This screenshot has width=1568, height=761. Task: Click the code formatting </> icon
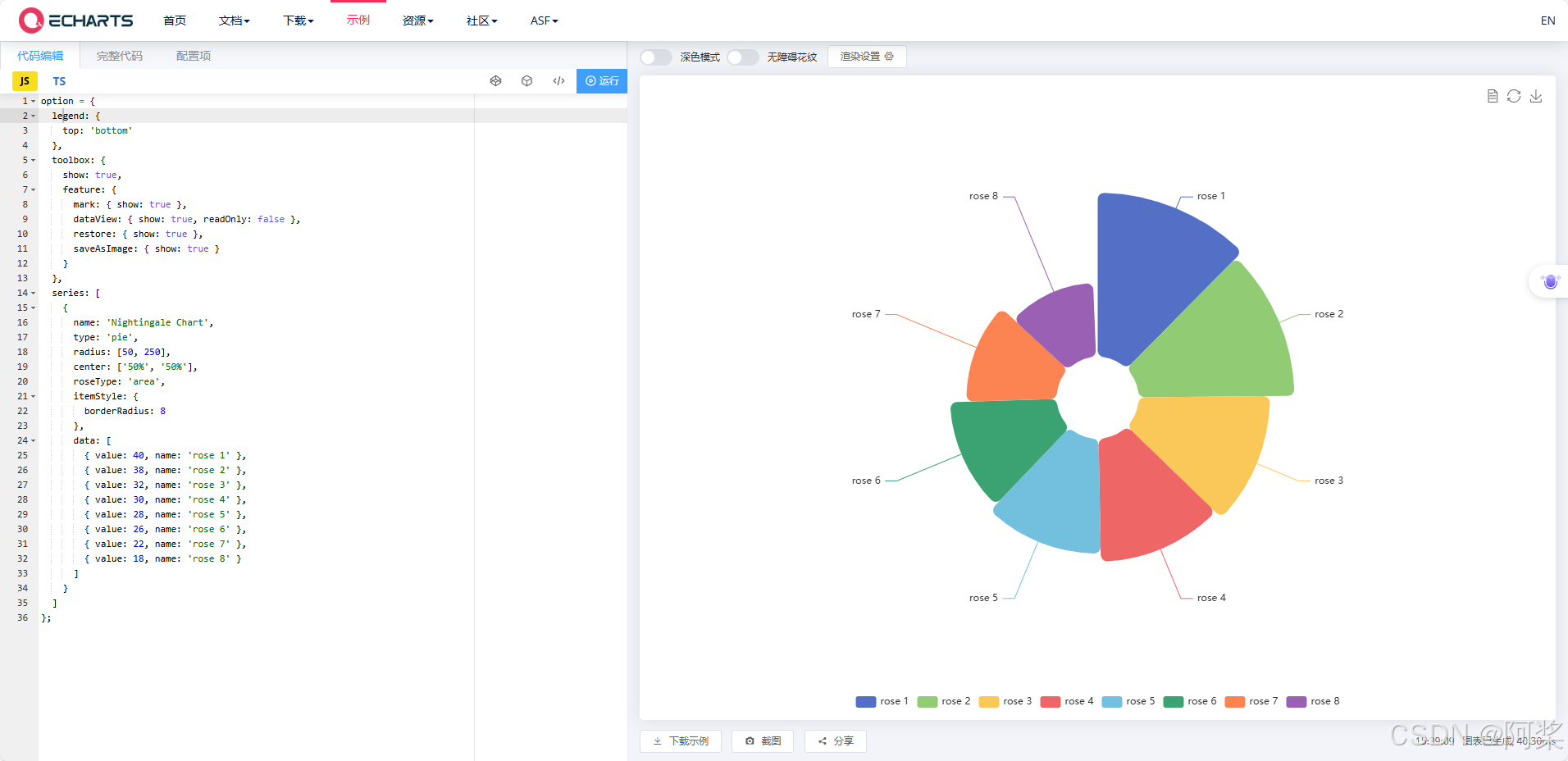[558, 80]
